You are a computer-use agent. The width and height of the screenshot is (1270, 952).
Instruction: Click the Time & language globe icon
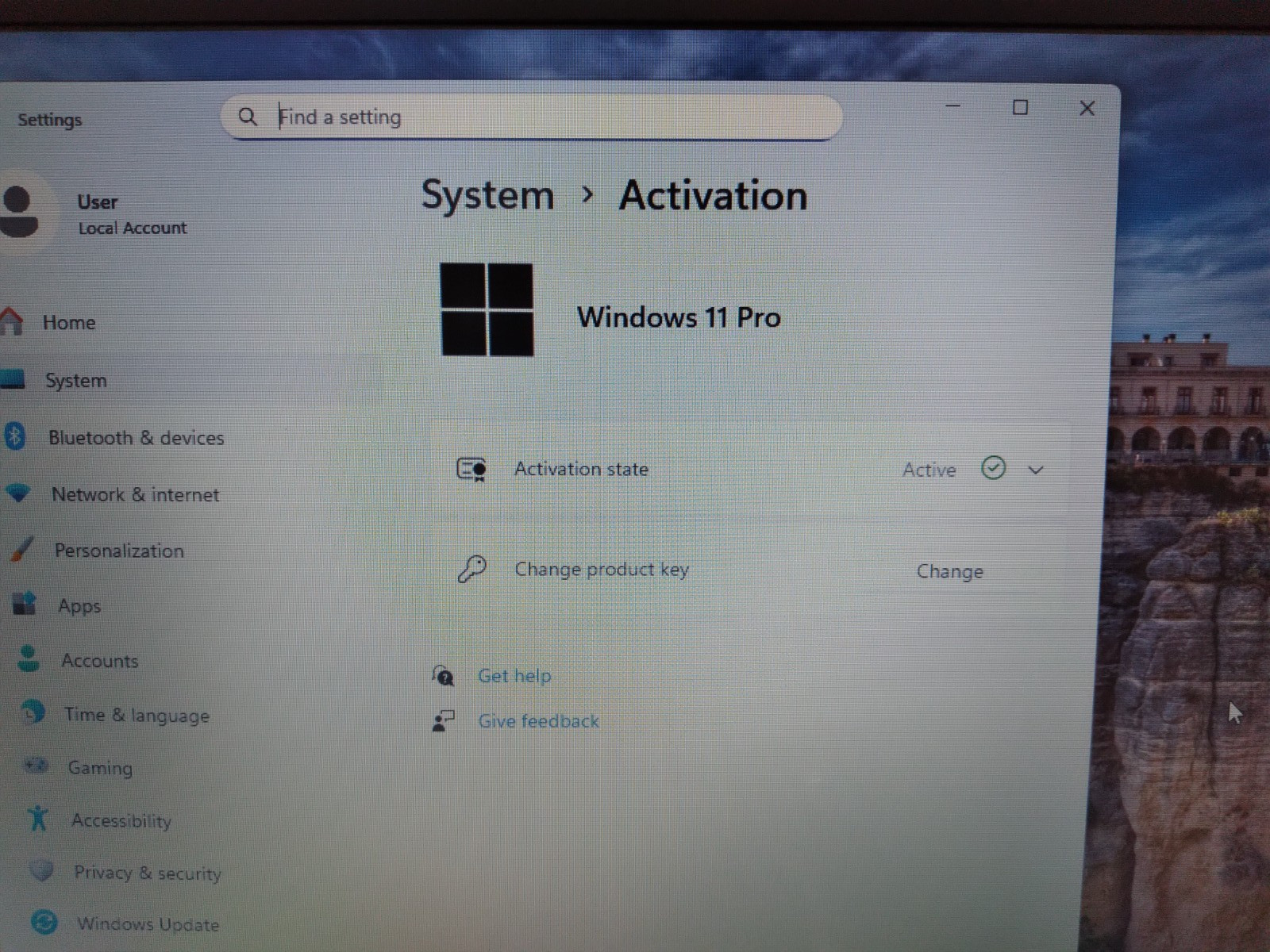(33, 712)
